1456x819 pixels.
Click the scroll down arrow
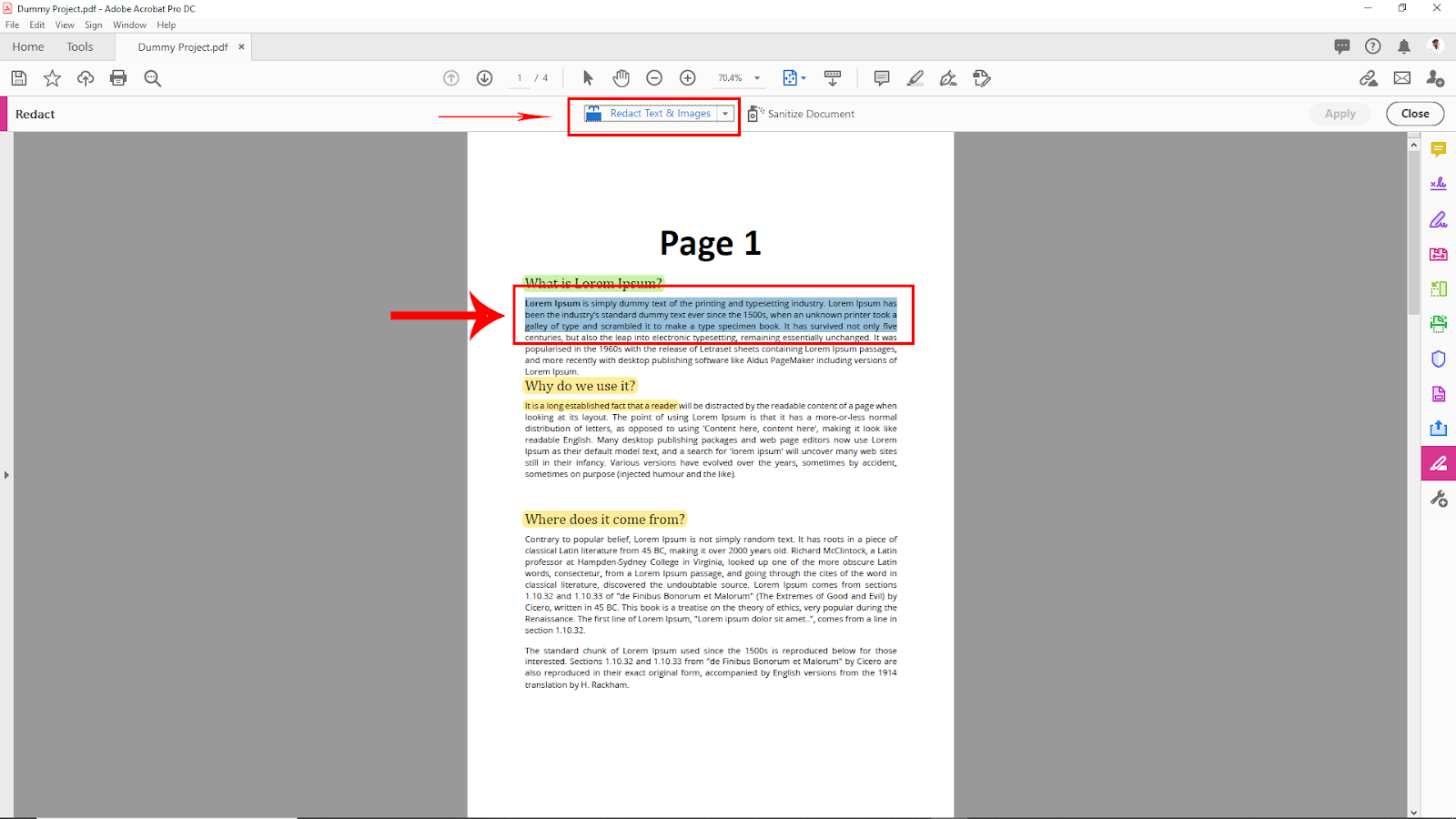point(1413,812)
